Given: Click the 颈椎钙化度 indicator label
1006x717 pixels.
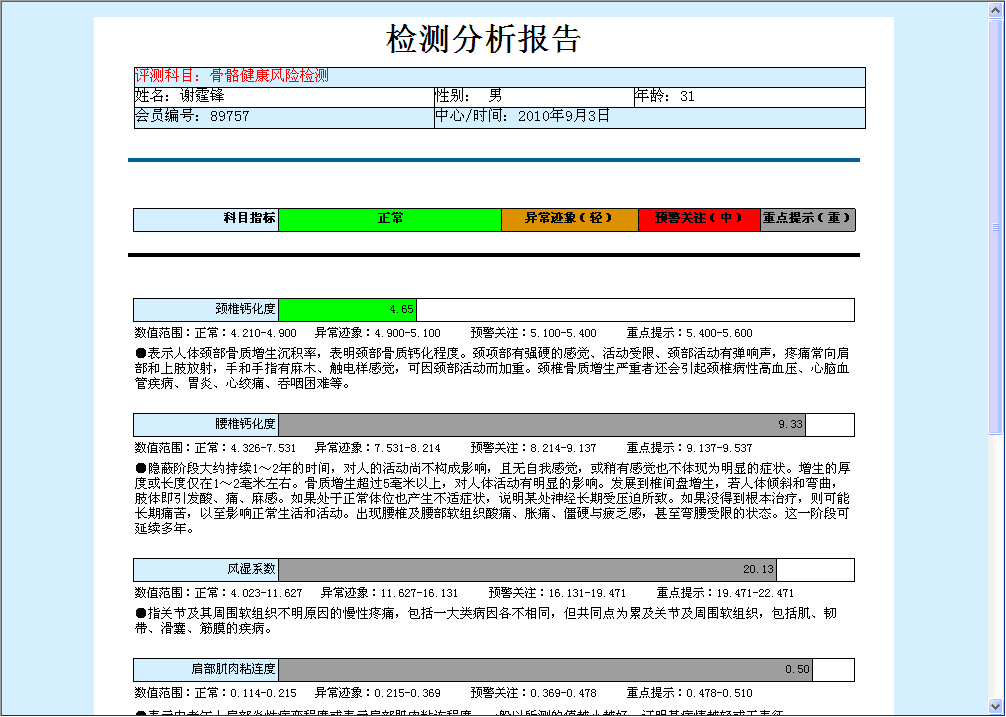Looking at the screenshot, I should click(x=206, y=310).
